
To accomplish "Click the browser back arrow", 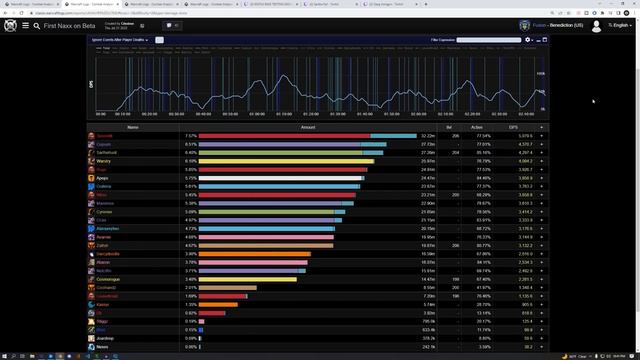I will coord(5,13).
